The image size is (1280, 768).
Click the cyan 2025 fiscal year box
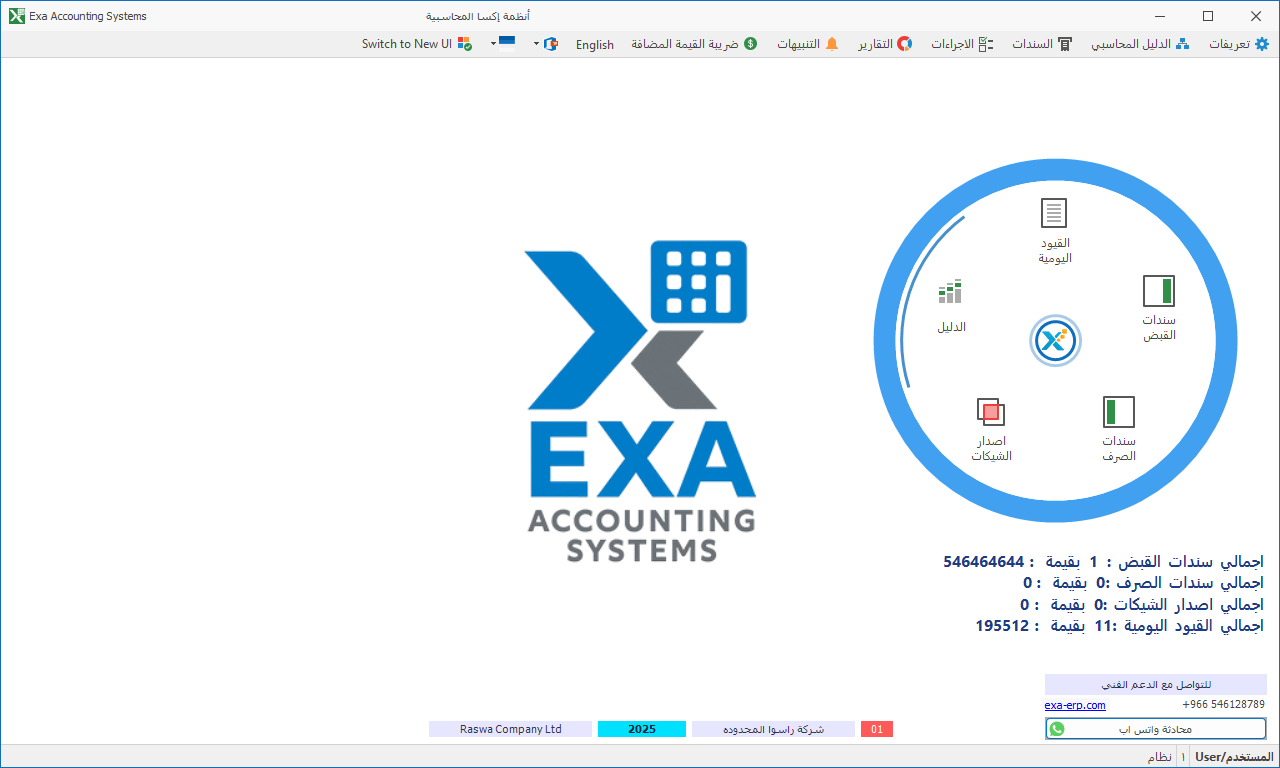tap(642, 729)
